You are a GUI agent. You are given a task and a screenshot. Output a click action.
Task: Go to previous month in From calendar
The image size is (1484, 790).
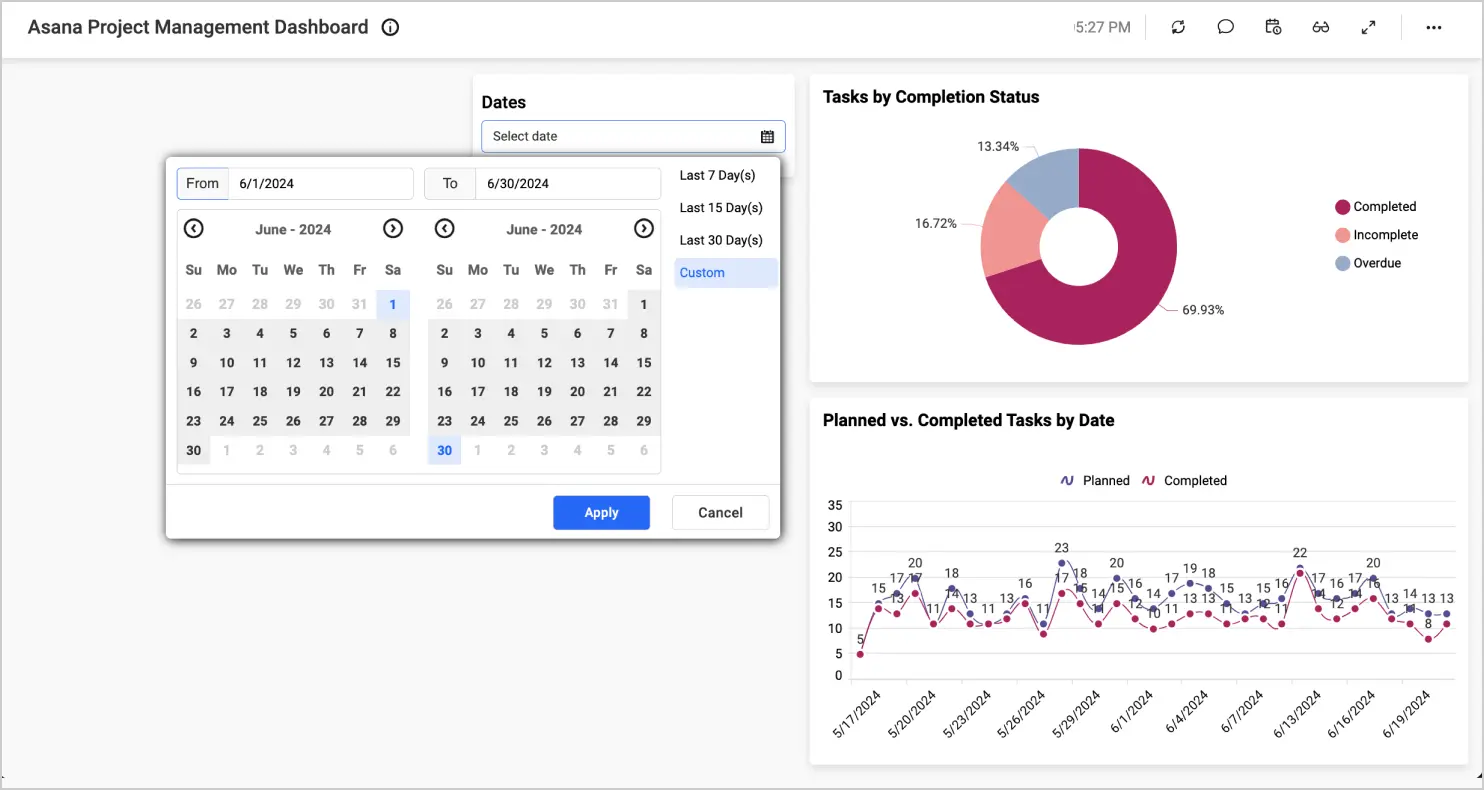coord(194,229)
